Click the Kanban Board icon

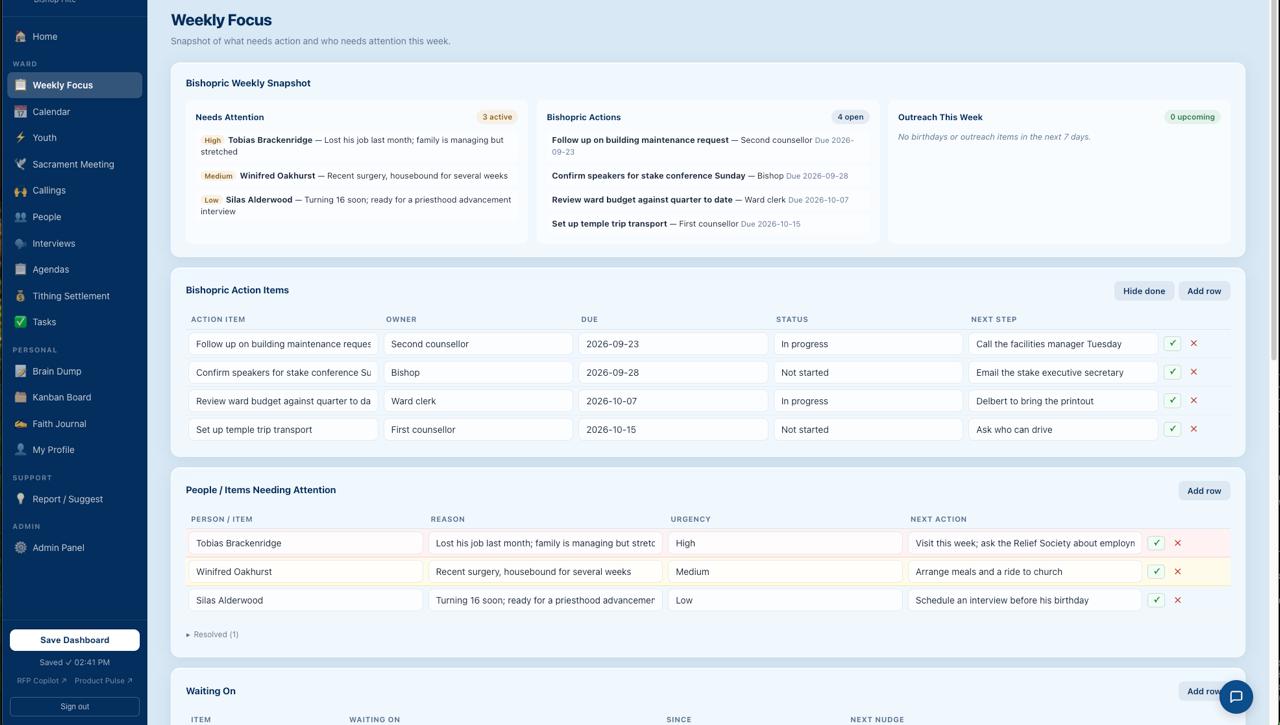[x=20, y=397]
